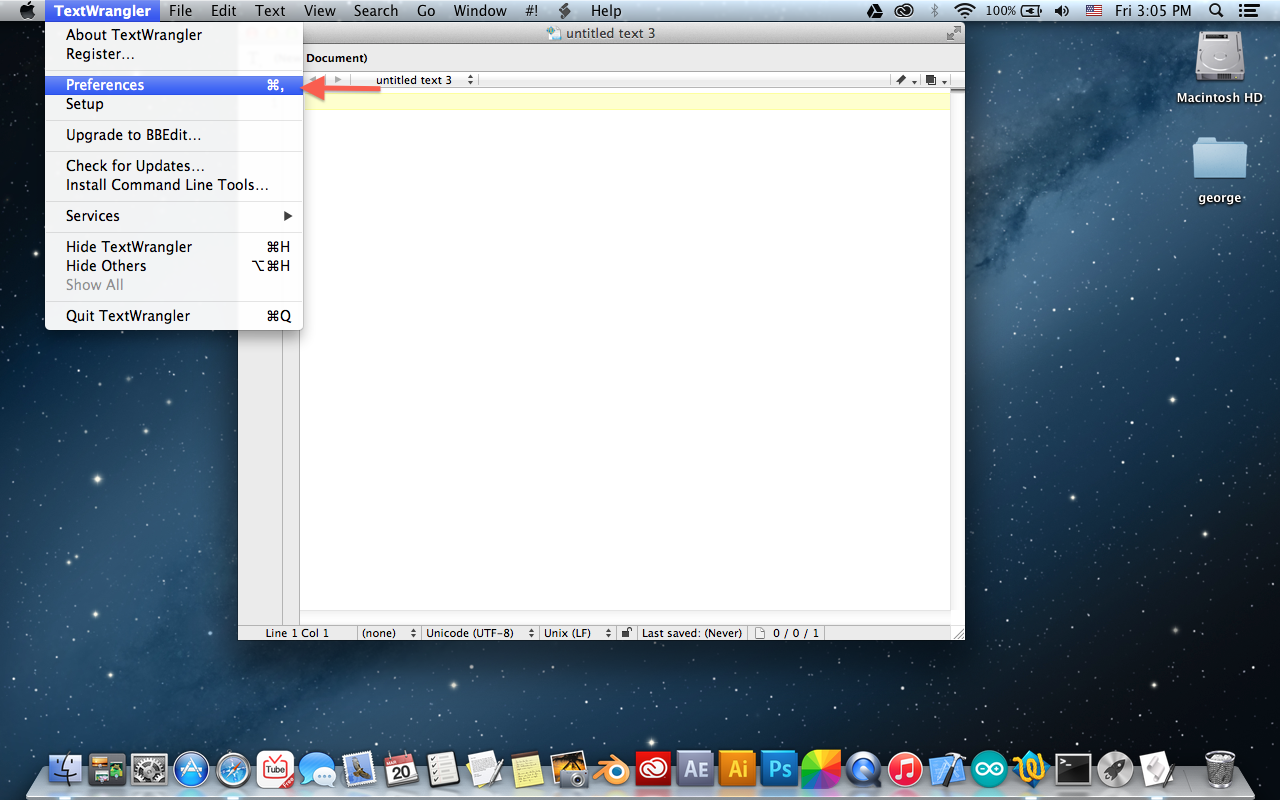Image resolution: width=1280 pixels, height=800 pixels.
Task: Click the document proxy icon in title bar
Action: coord(554,33)
